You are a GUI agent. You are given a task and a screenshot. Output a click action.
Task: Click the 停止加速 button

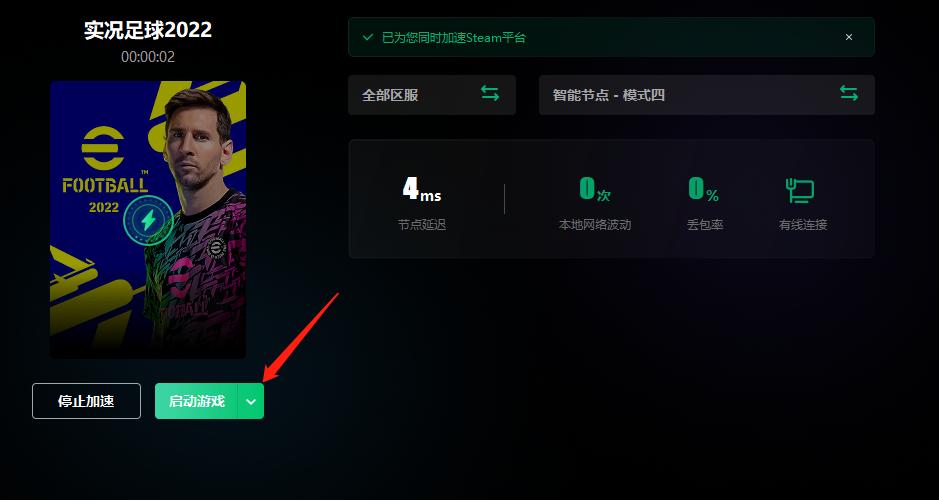(x=86, y=401)
